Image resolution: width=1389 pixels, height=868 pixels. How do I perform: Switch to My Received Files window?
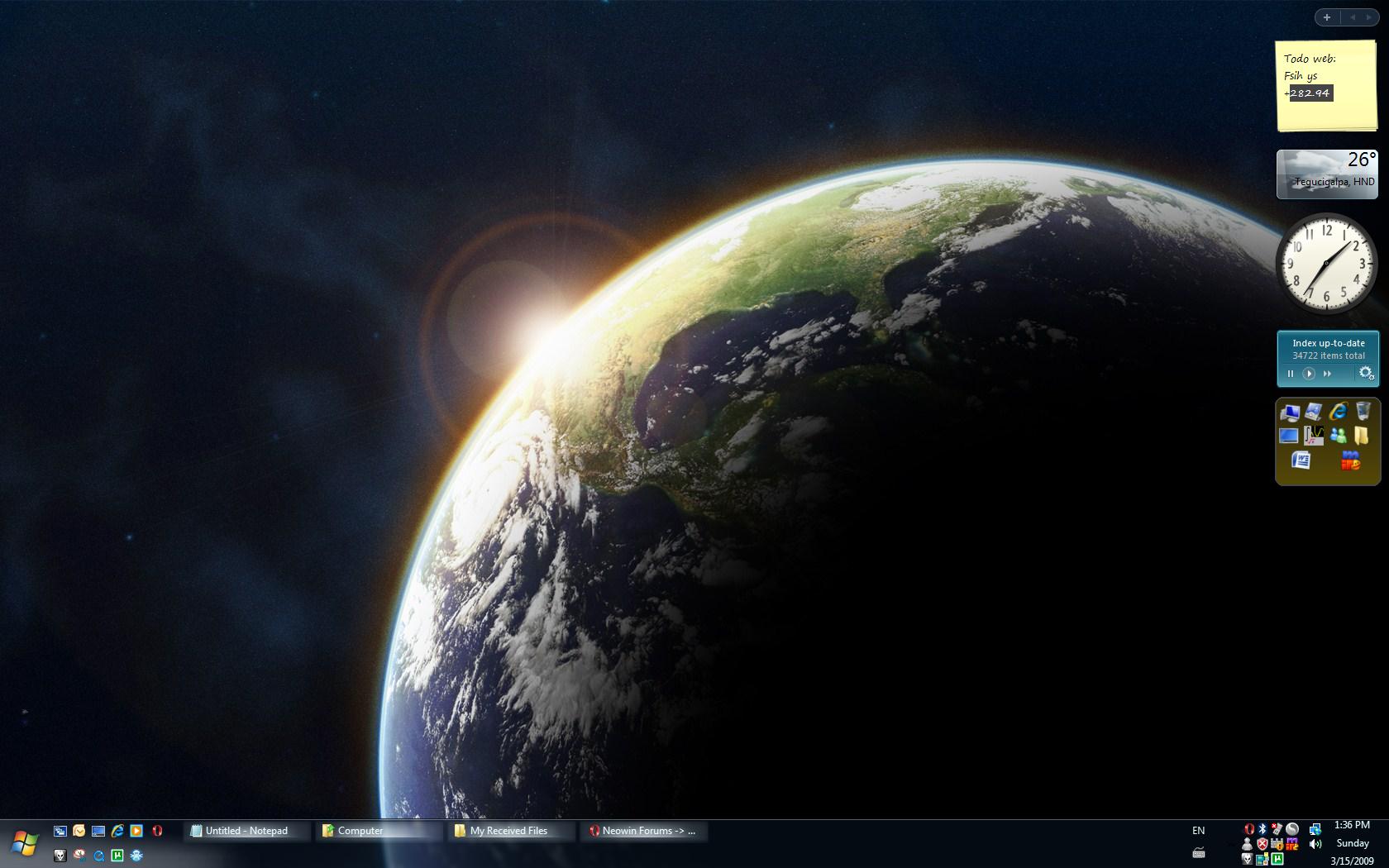(512, 831)
